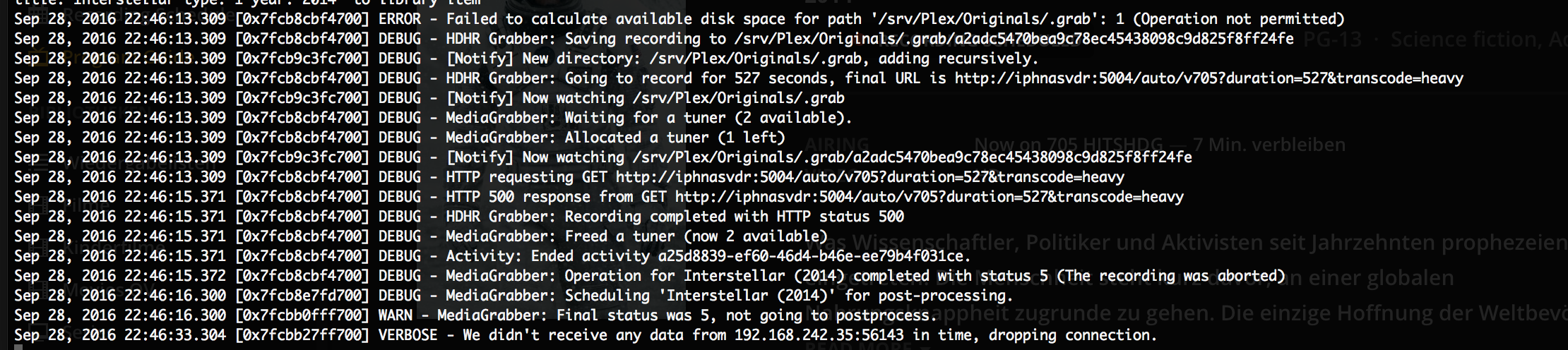This screenshot has height=350, width=1568.
Task: Click the VERBOSE log level word
Action: tap(408, 335)
